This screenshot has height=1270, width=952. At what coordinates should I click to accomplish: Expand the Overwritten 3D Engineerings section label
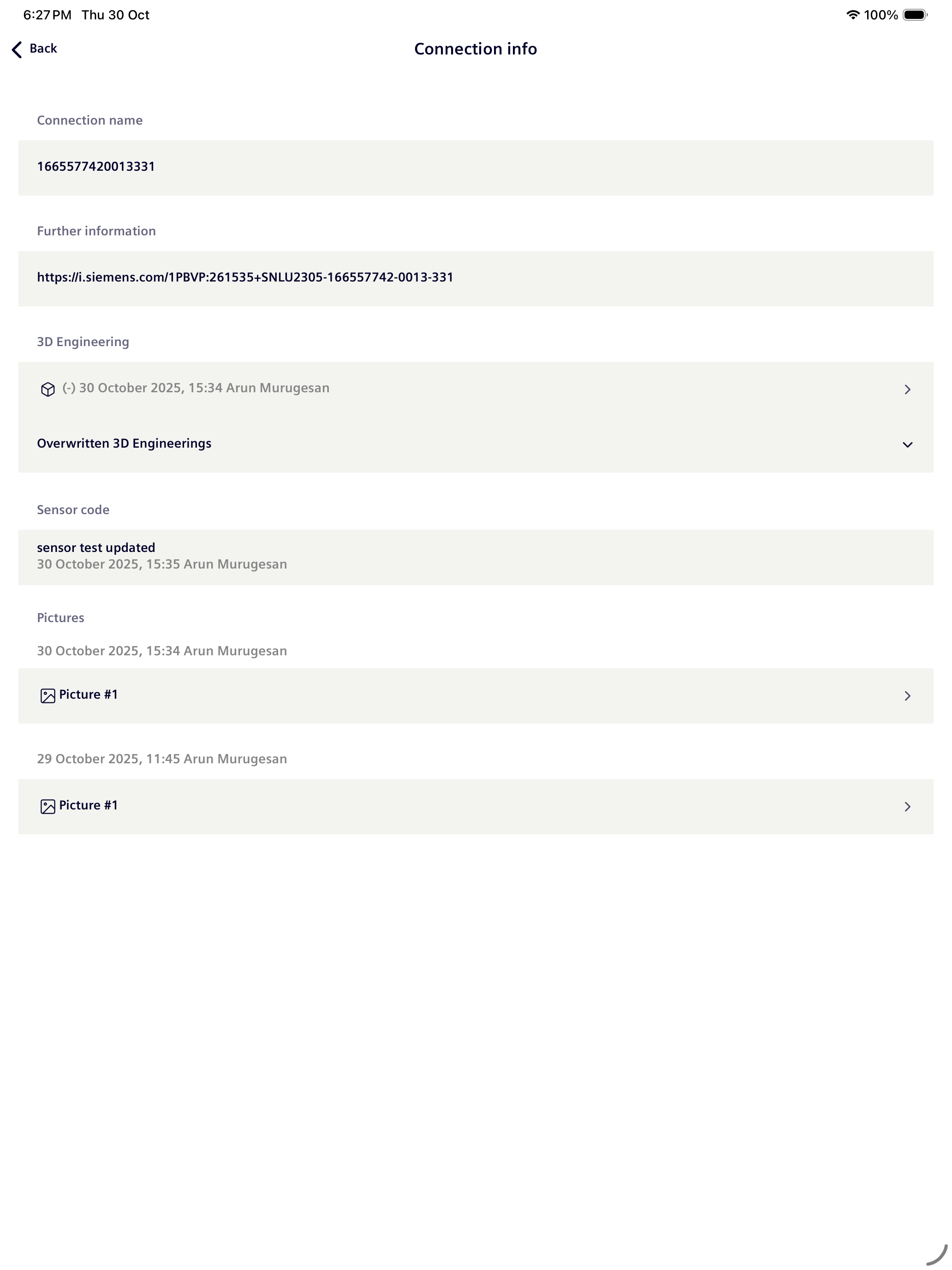124,443
